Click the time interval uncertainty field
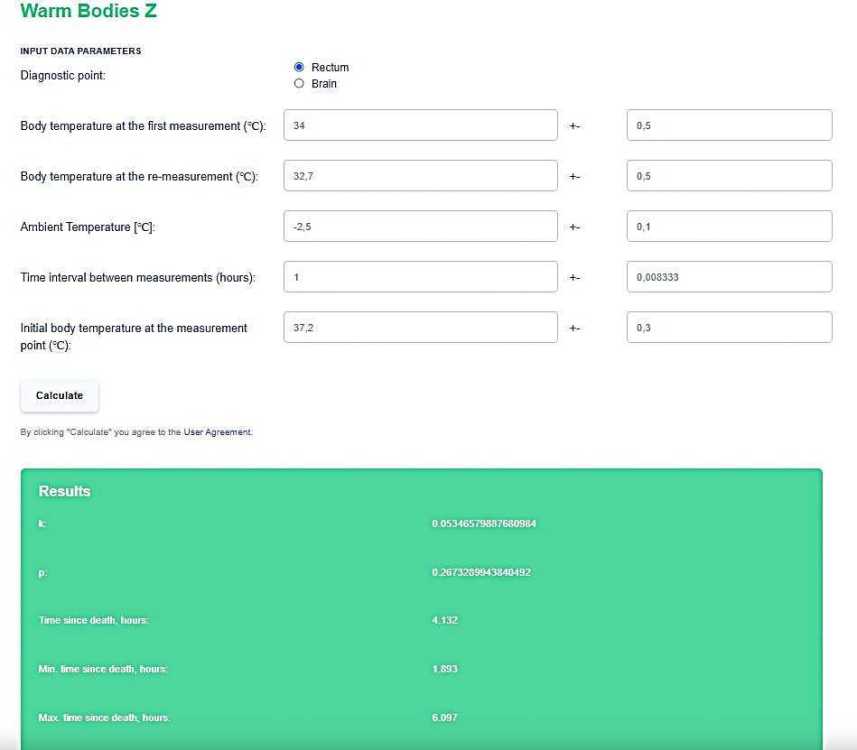 click(x=729, y=277)
